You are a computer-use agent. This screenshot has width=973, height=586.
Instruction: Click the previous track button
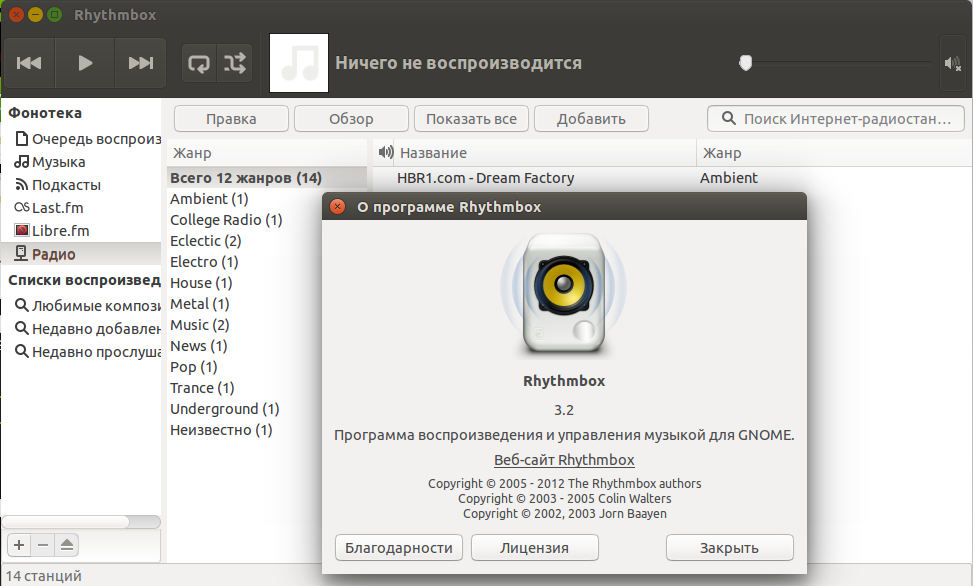(x=29, y=63)
